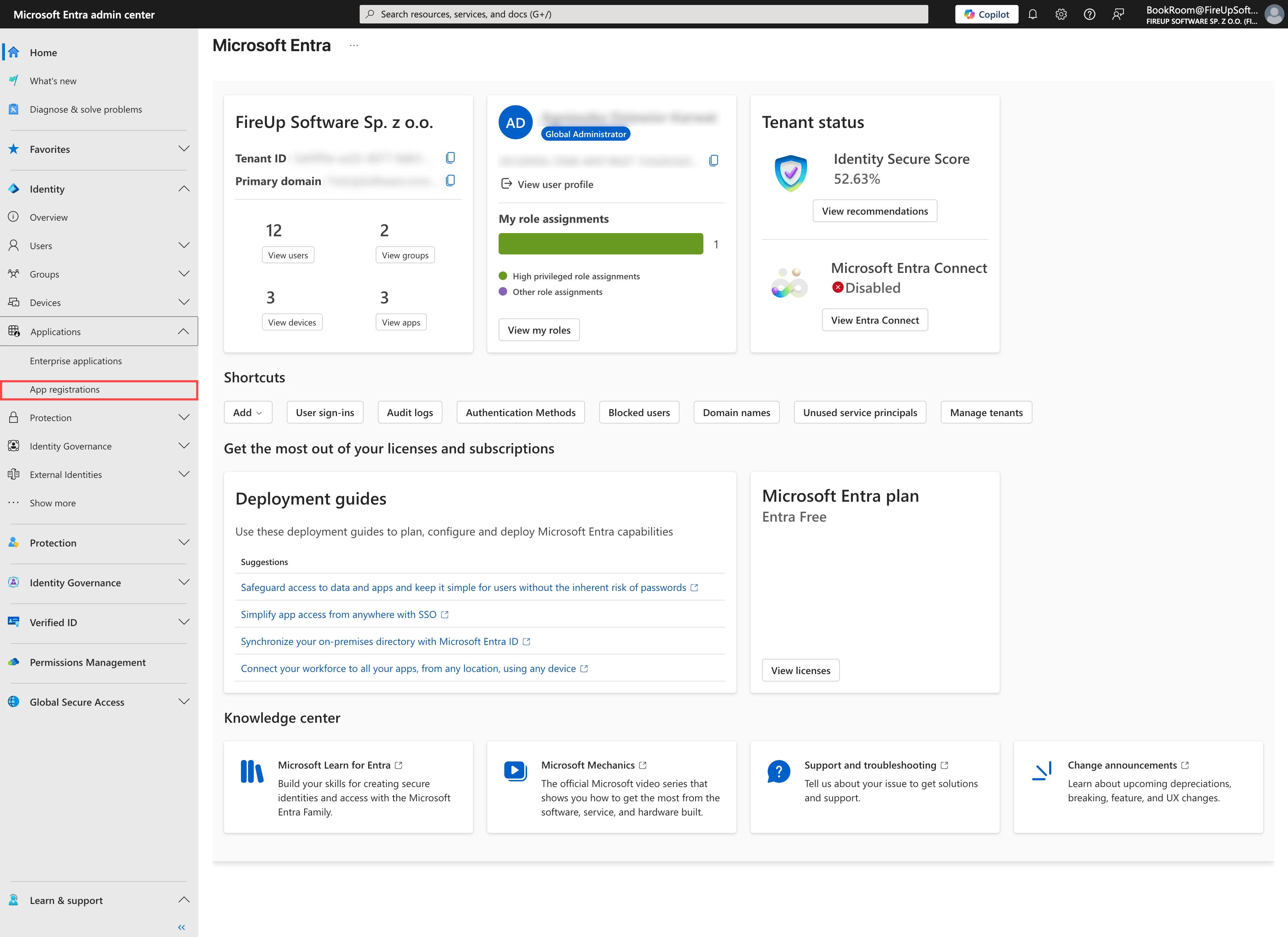Click View apps button
This screenshot has width=1288, height=937.
401,322
